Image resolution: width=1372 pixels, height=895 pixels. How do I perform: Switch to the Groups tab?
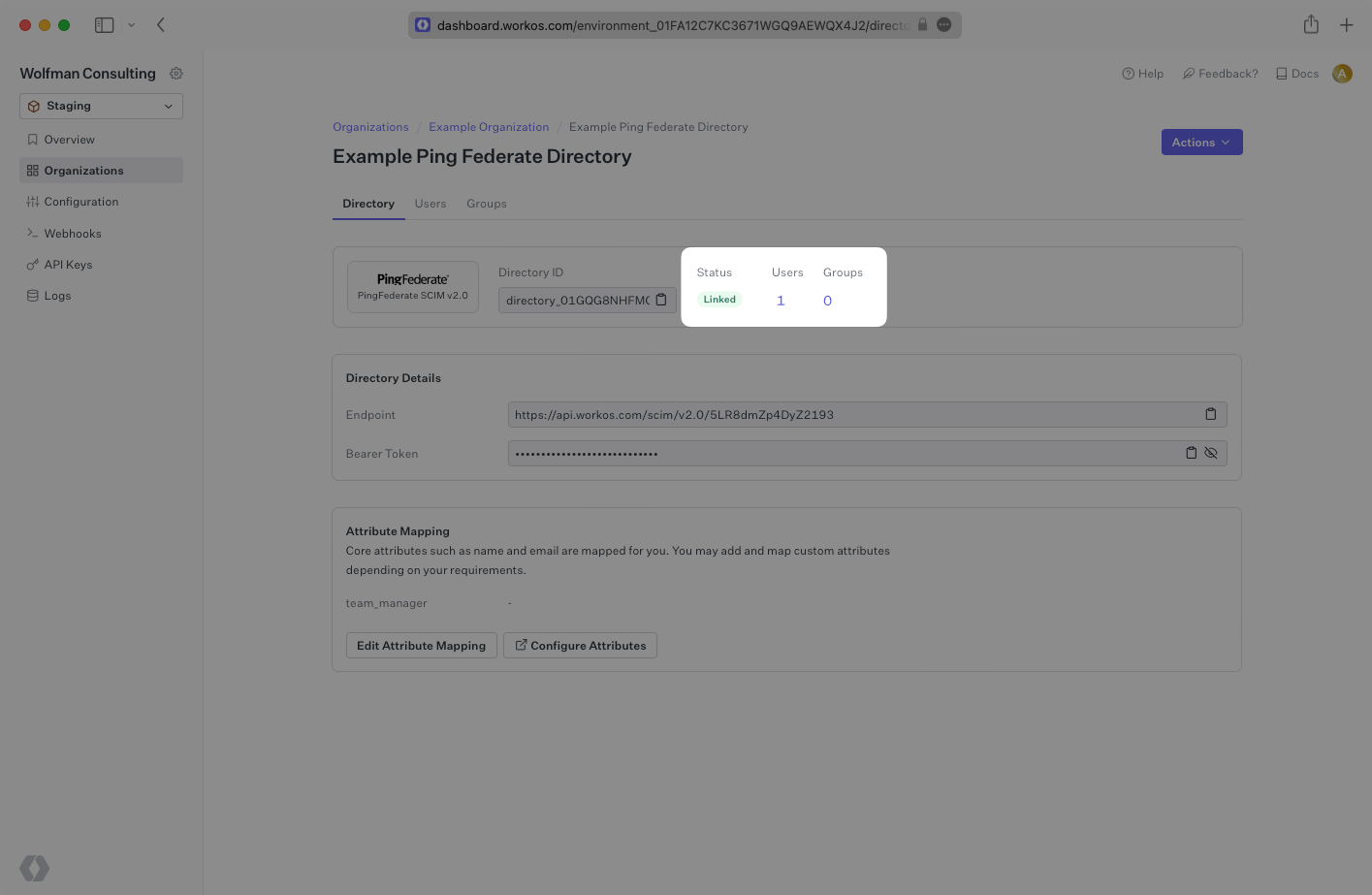(x=486, y=204)
